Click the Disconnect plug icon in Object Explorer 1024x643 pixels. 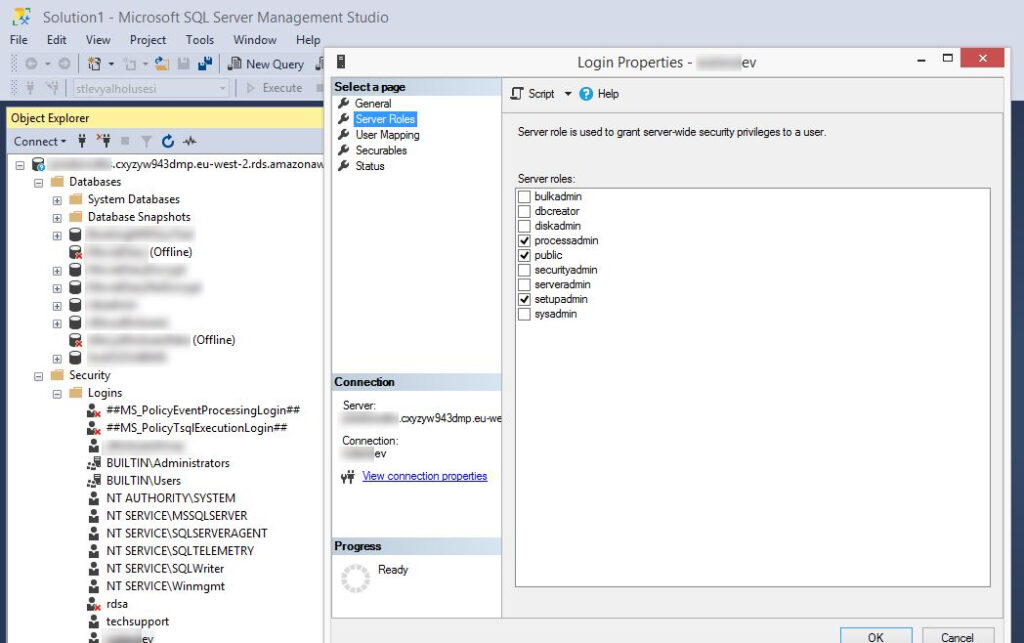(x=103, y=141)
